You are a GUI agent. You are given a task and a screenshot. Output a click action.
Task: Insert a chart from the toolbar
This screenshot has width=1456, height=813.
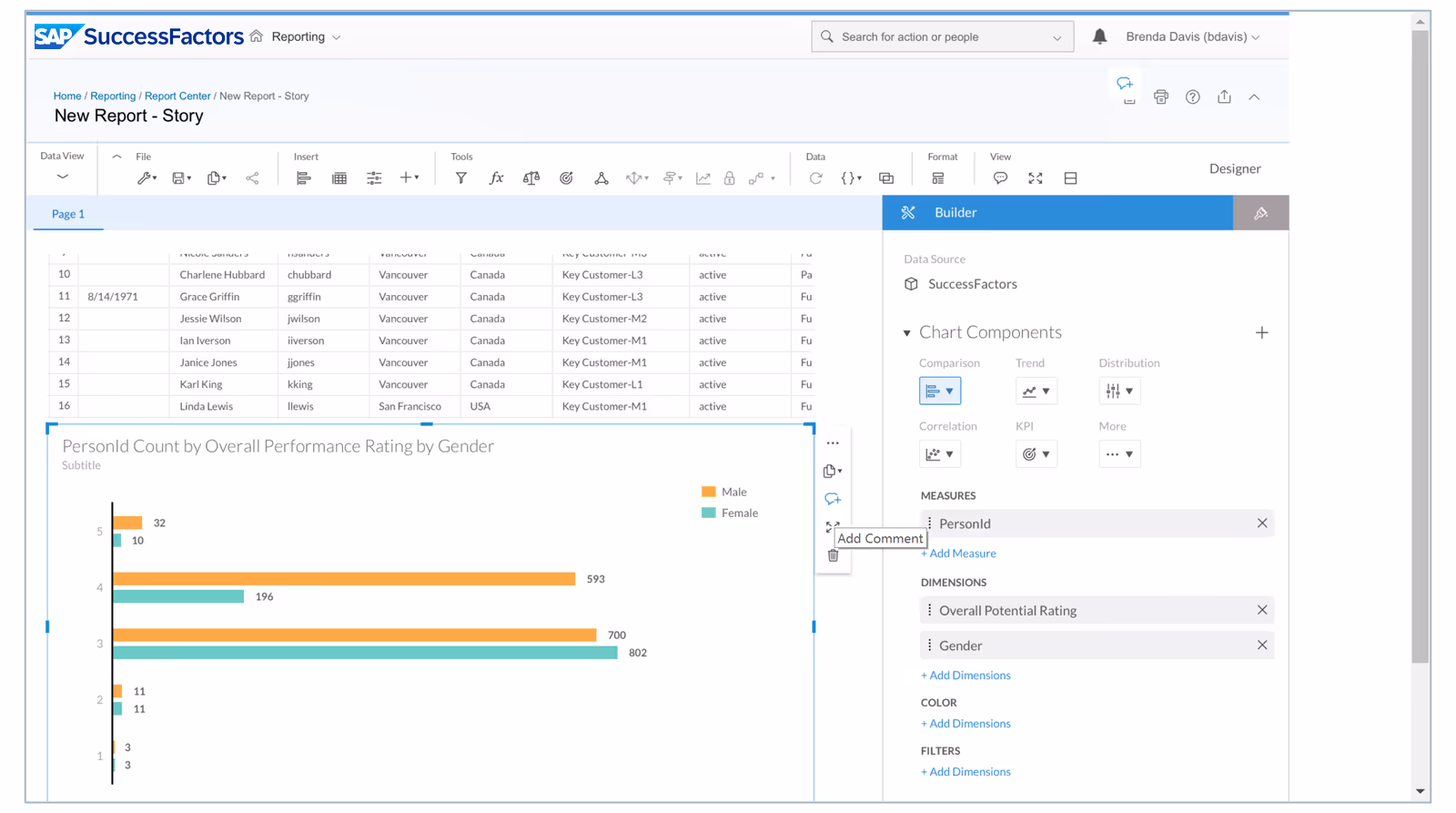[x=304, y=178]
